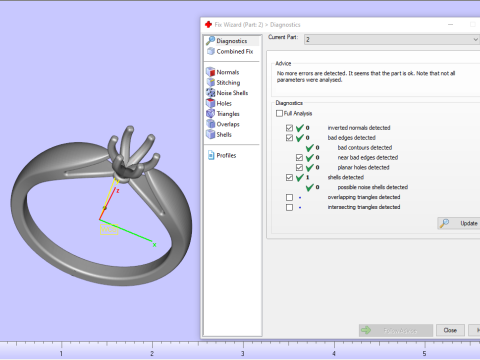Open the Triangles page
Image resolution: width=480 pixels, height=360 pixels.
[x=228, y=114]
